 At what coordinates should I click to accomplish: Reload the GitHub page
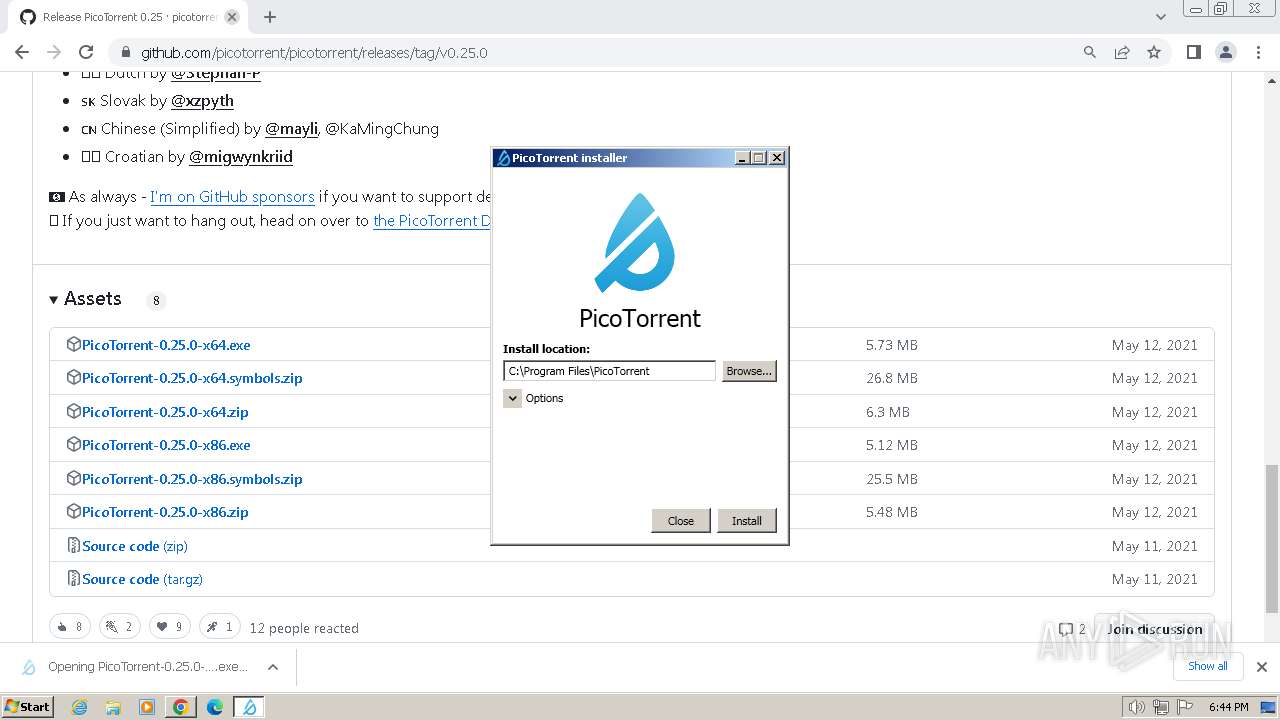[x=86, y=52]
